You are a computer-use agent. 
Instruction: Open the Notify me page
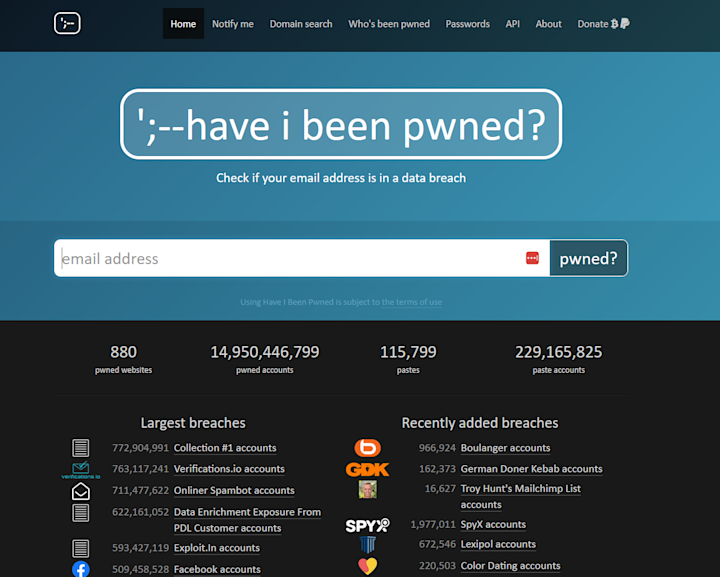[x=233, y=24]
